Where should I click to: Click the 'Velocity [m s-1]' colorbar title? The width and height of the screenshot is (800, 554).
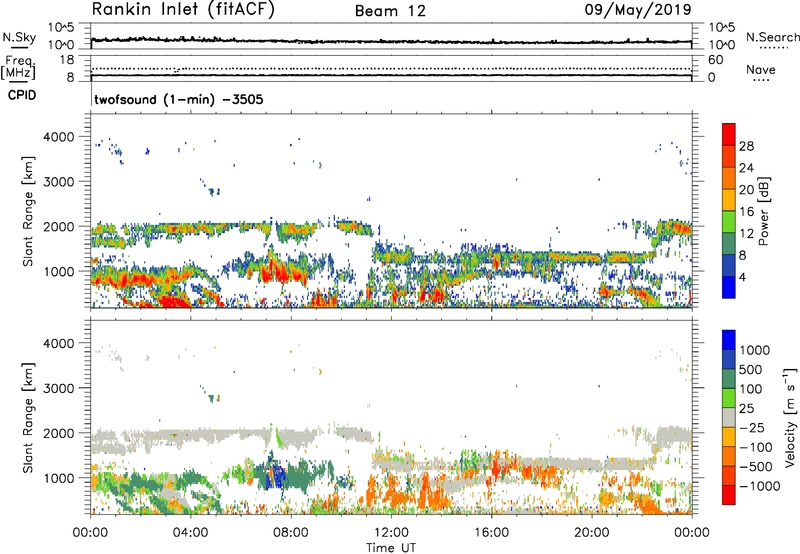click(x=790, y=417)
